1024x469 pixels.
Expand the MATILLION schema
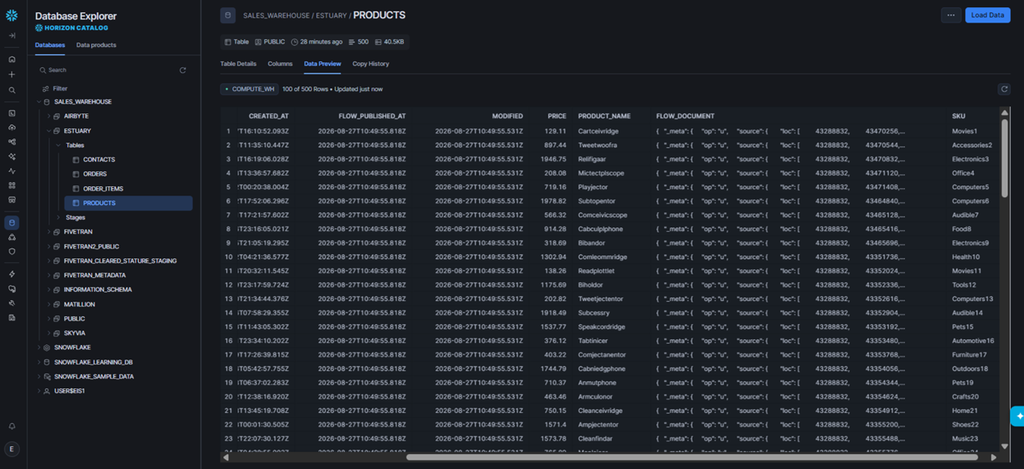tap(49, 304)
